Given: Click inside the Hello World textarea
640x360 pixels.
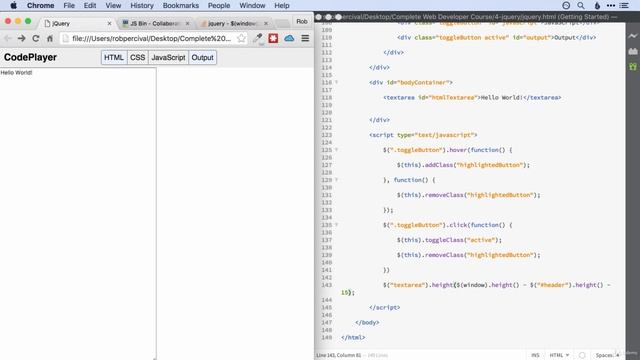Looking at the screenshot, I should click(x=78, y=213).
